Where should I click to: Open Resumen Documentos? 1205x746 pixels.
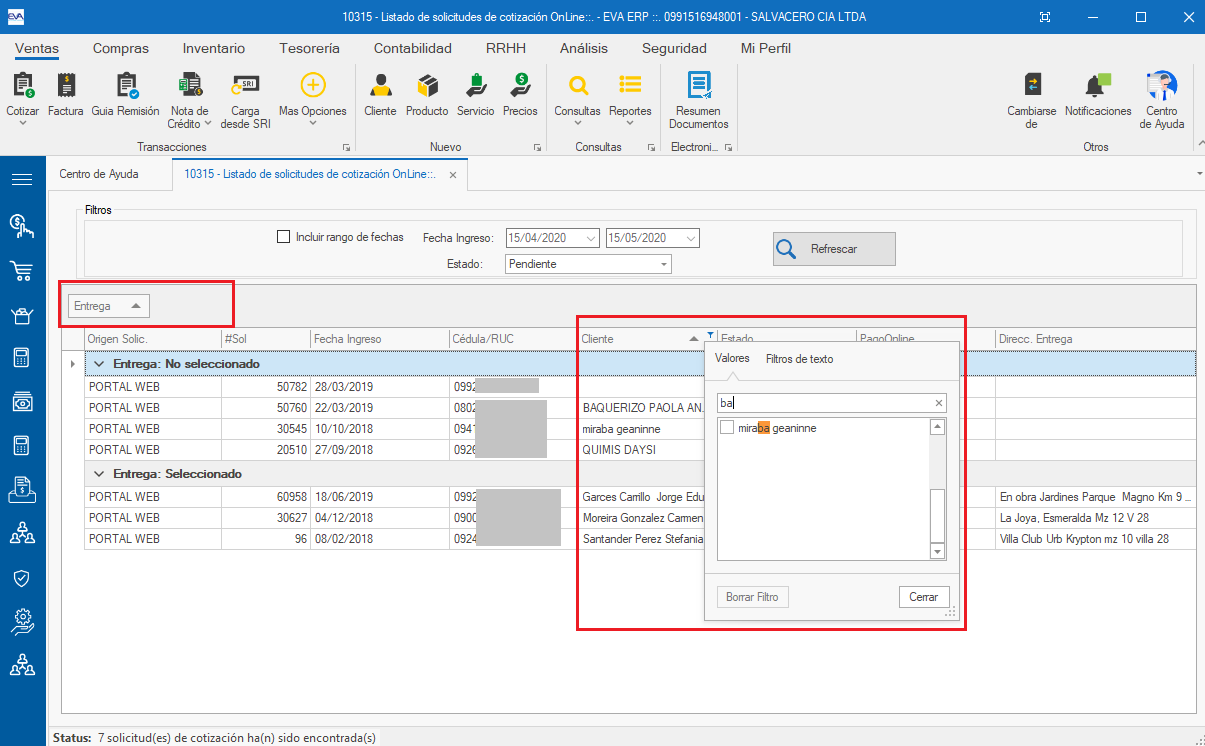click(x=698, y=100)
